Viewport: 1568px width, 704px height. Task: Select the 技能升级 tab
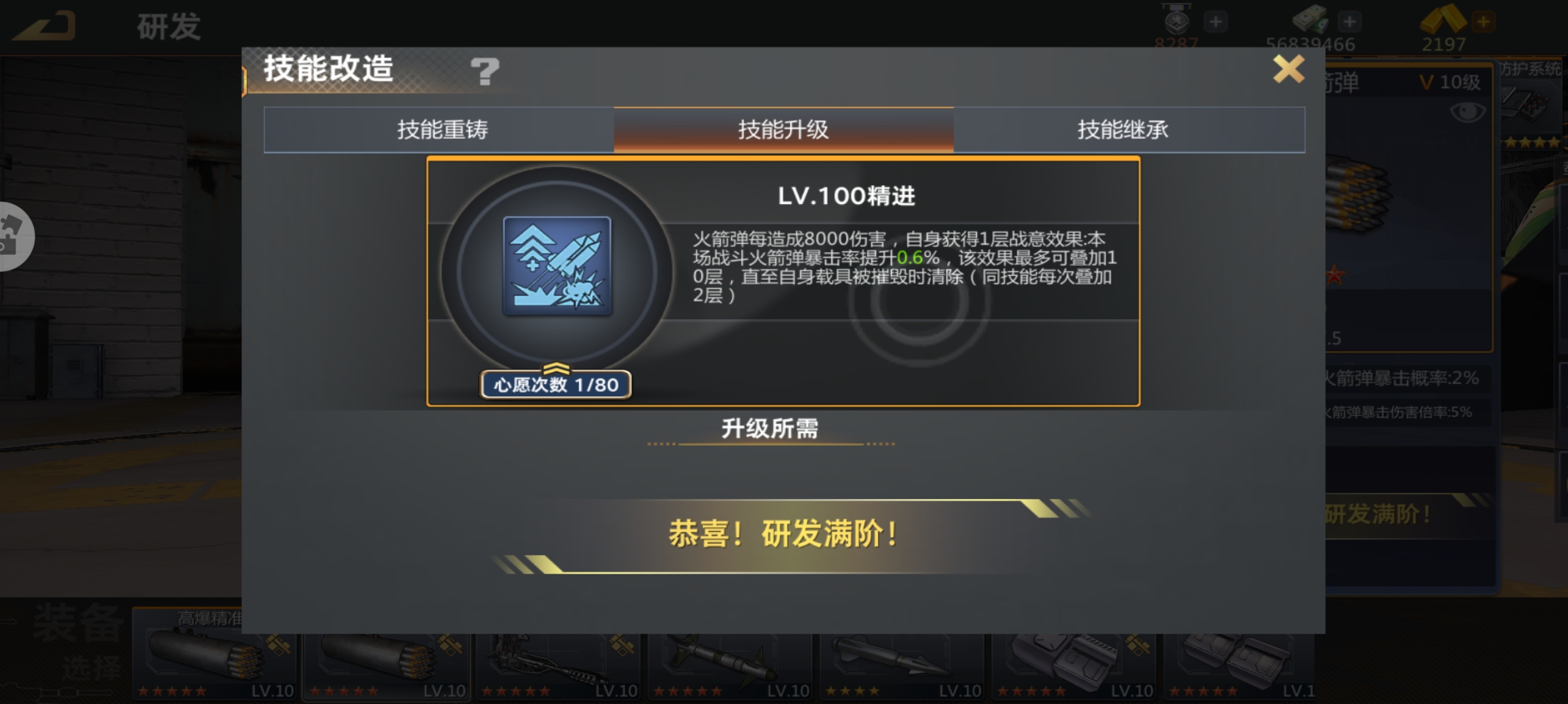coord(783,130)
